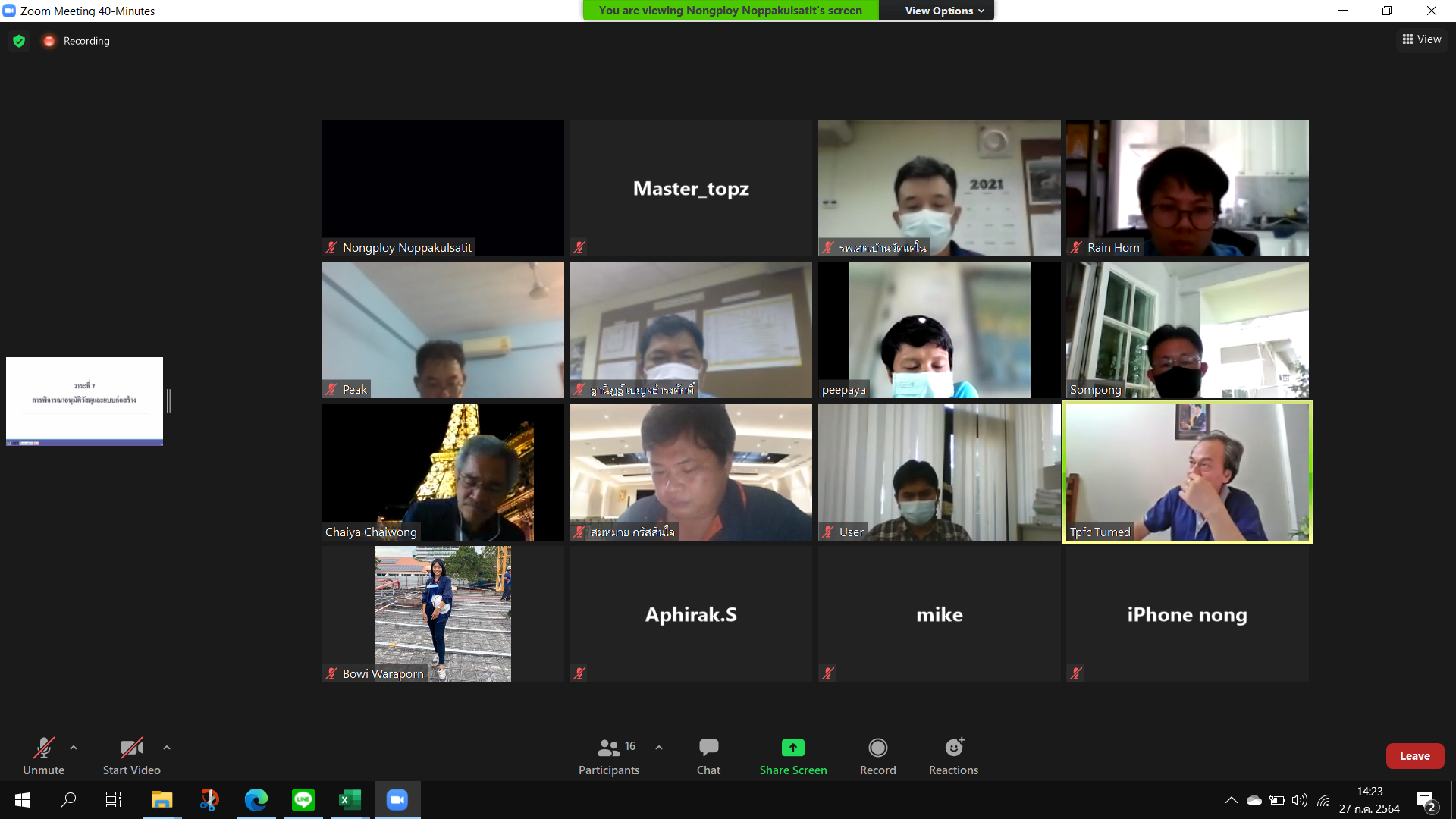Expand audio options arrow next to Unmute
The width and height of the screenshot is (1456, 819).
click(x=74, y=748)
